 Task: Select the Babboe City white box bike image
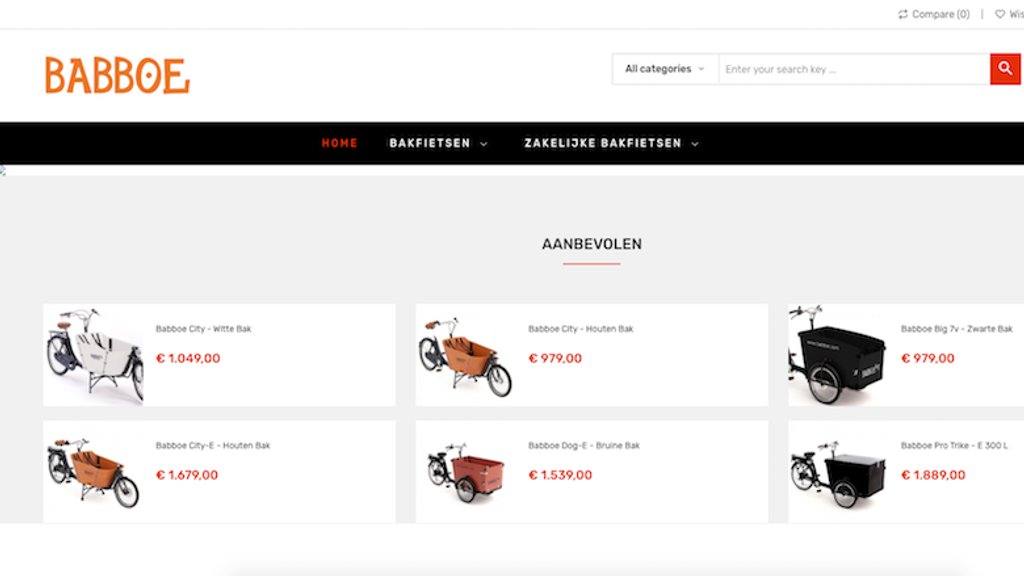pos(94,355)
